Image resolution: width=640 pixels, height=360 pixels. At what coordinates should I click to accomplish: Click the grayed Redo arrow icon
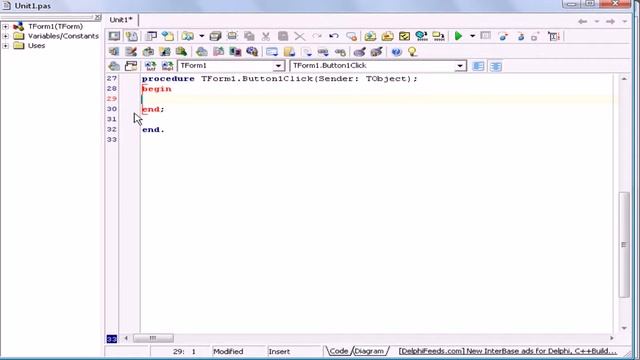click(x=317, y=36)
